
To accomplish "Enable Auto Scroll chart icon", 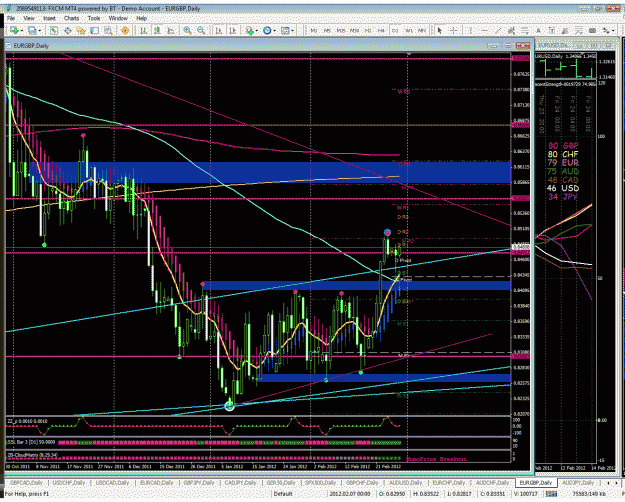I will coord(219,30).
